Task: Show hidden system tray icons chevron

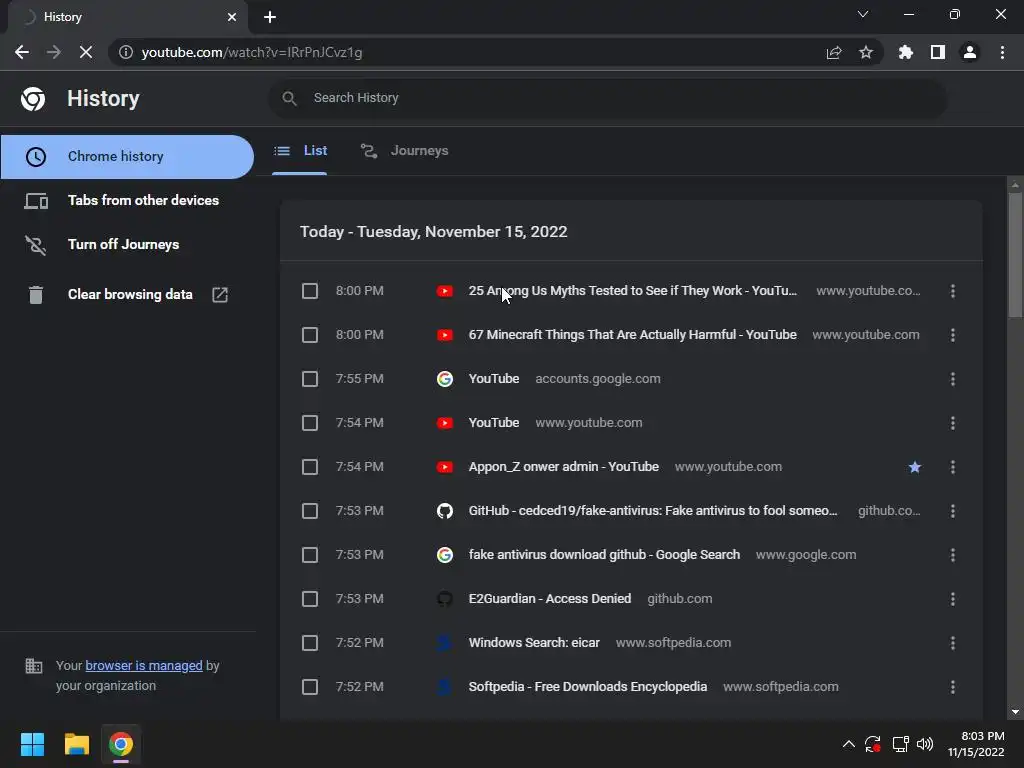Action: (848, 744)
